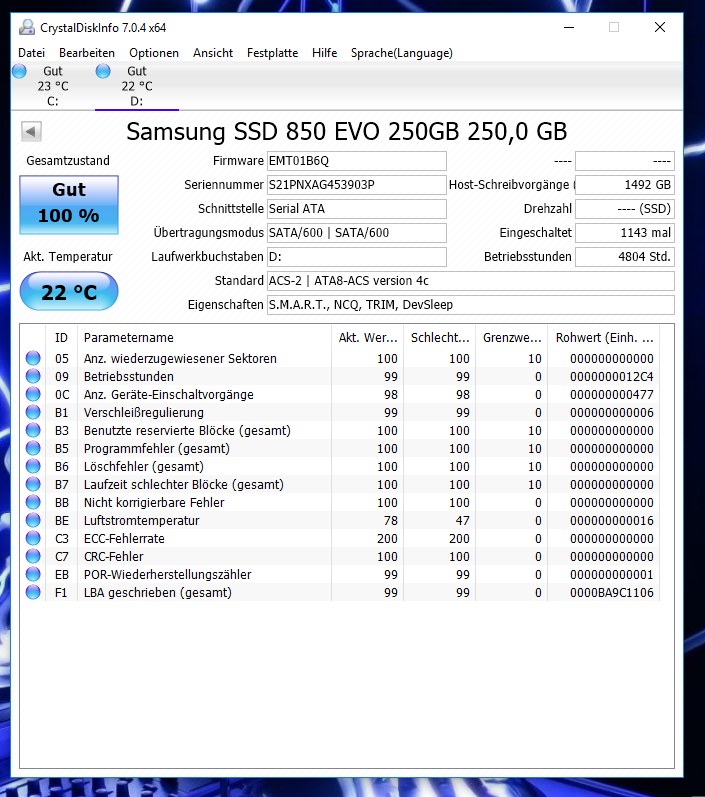Viewport: 705px width, 797px height.
Task: Click the Seriennummer field value
Action: point(357,185)
